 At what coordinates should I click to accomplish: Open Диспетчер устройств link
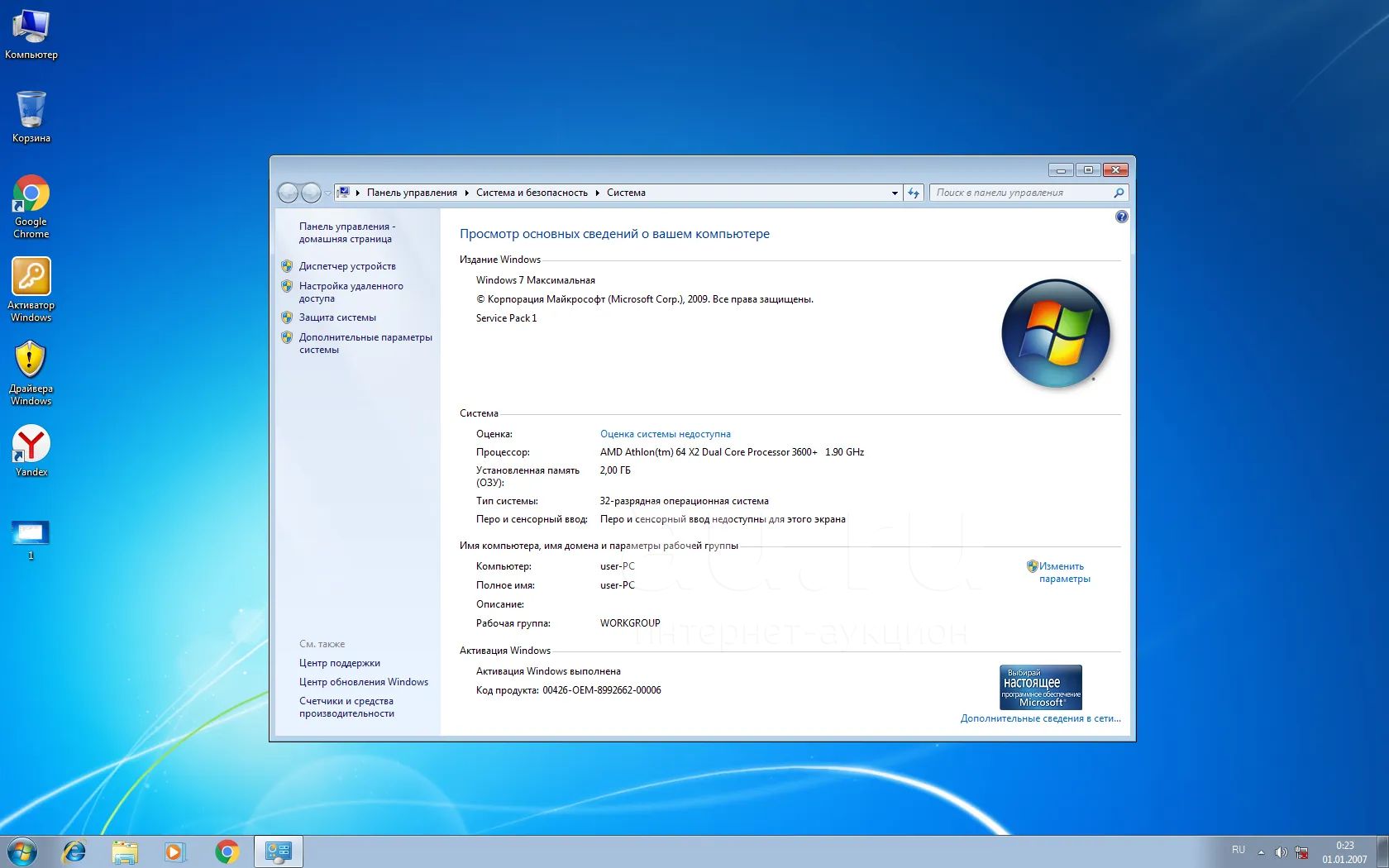347,266
